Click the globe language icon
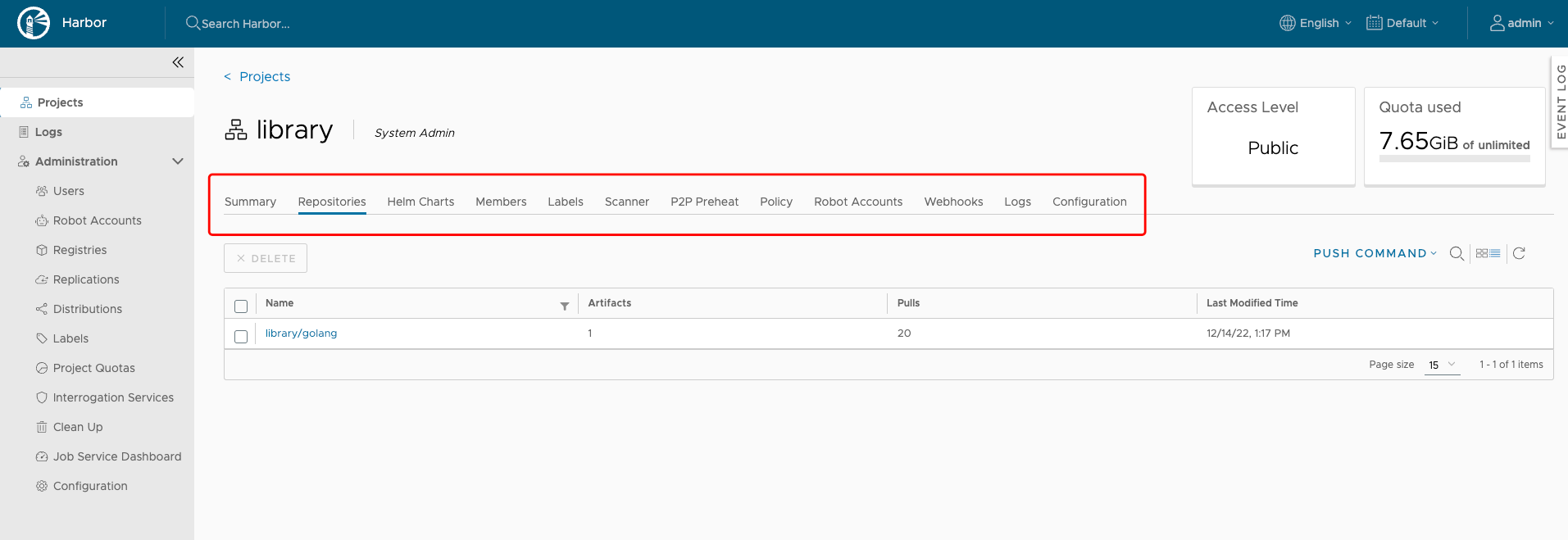1568x540 pixels. click(1288, 23)
